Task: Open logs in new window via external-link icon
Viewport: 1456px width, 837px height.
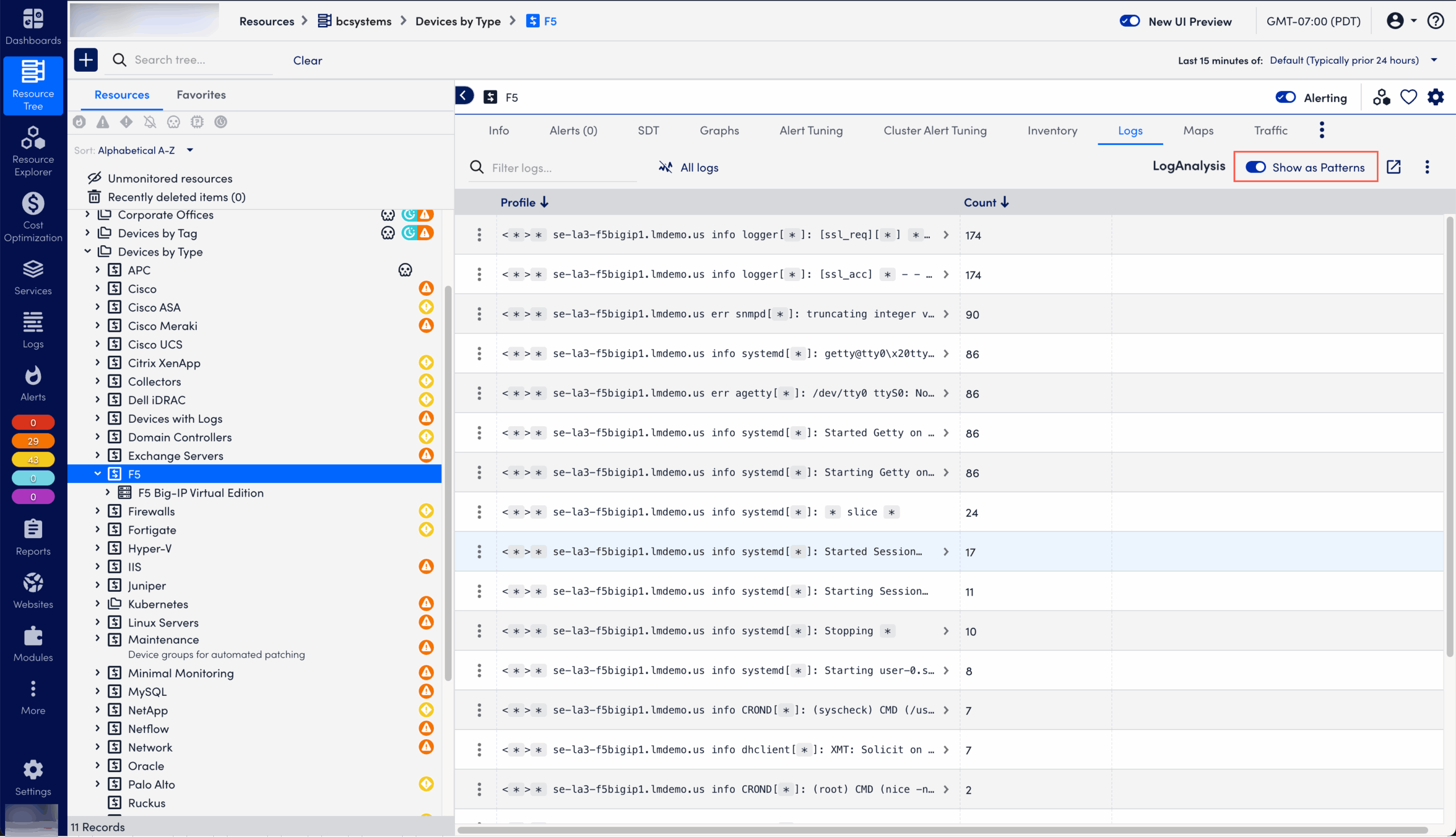Action: 1393,167
